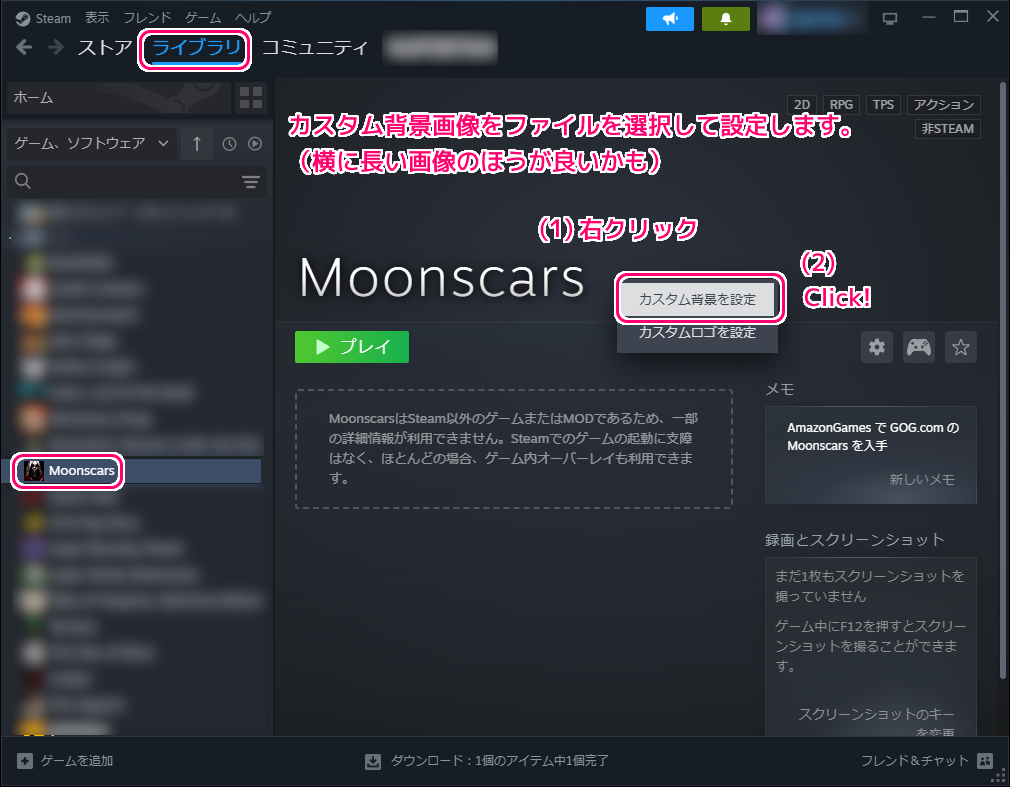Open the ヘルプ menu
Screen dimensions: 1010x787
253,17
